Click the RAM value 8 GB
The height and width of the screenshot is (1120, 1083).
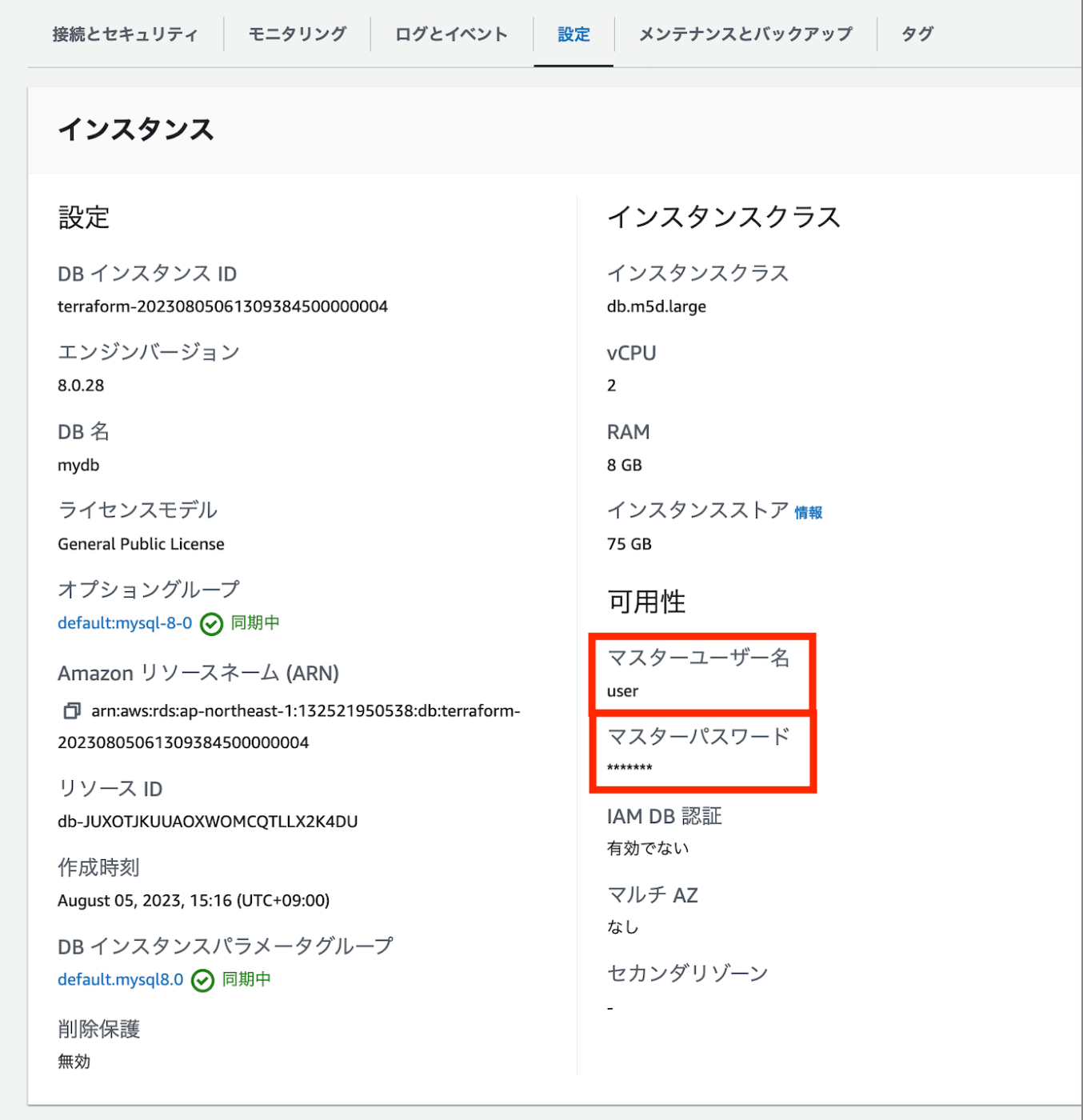click(x=625, y=465)
